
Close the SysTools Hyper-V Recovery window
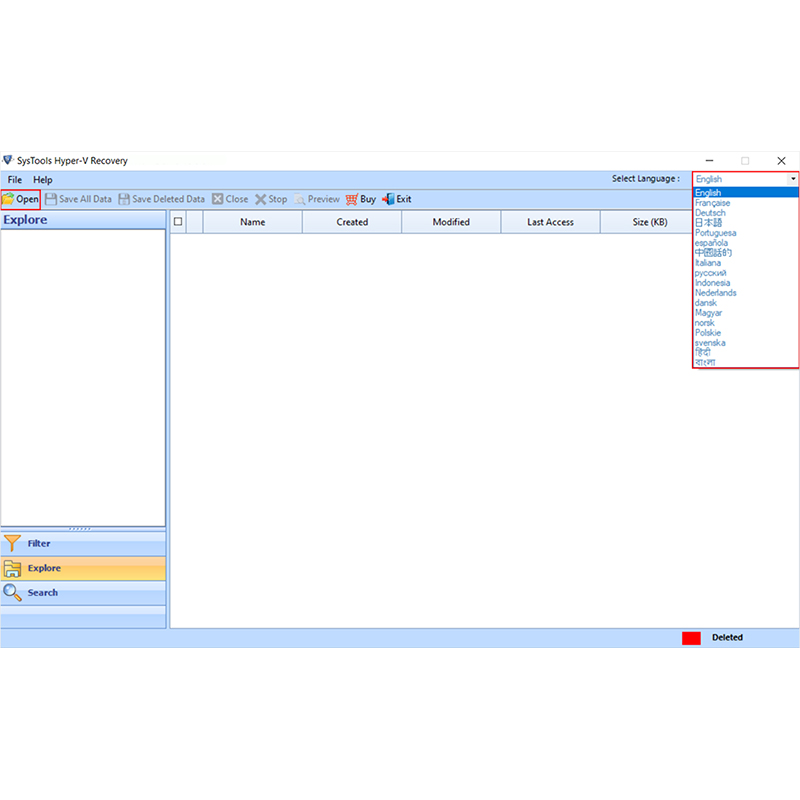click(x=781, y=161)
